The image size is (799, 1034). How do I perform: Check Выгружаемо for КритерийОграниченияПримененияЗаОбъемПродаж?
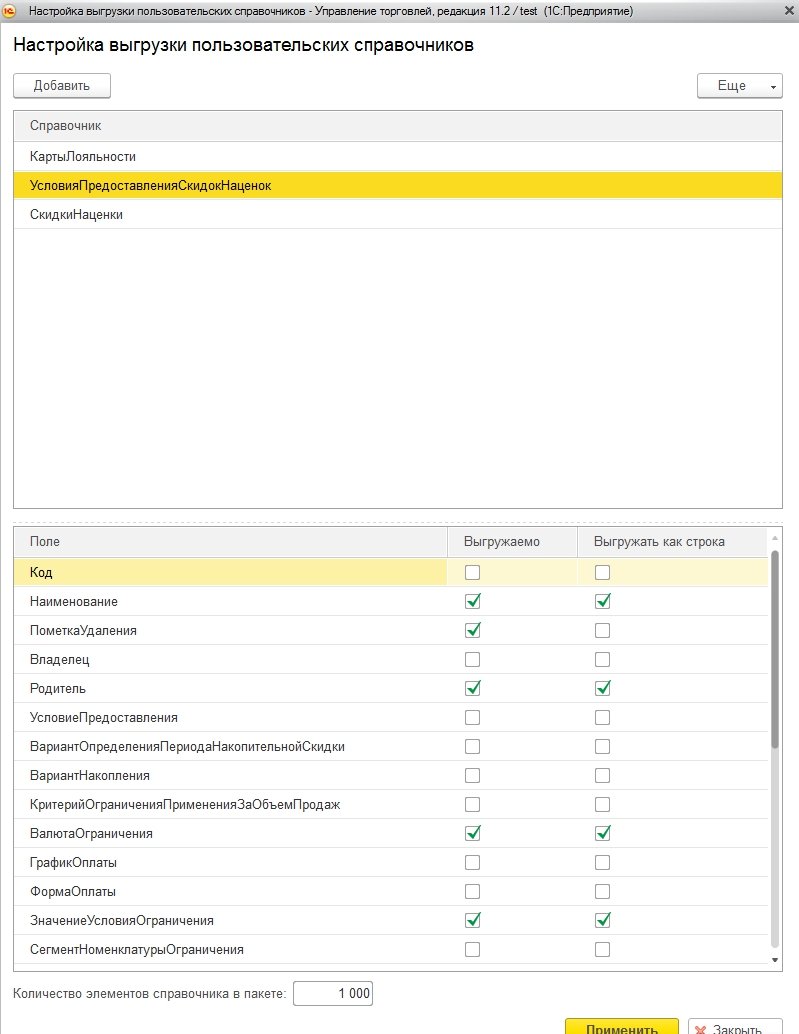click(473, 805)
